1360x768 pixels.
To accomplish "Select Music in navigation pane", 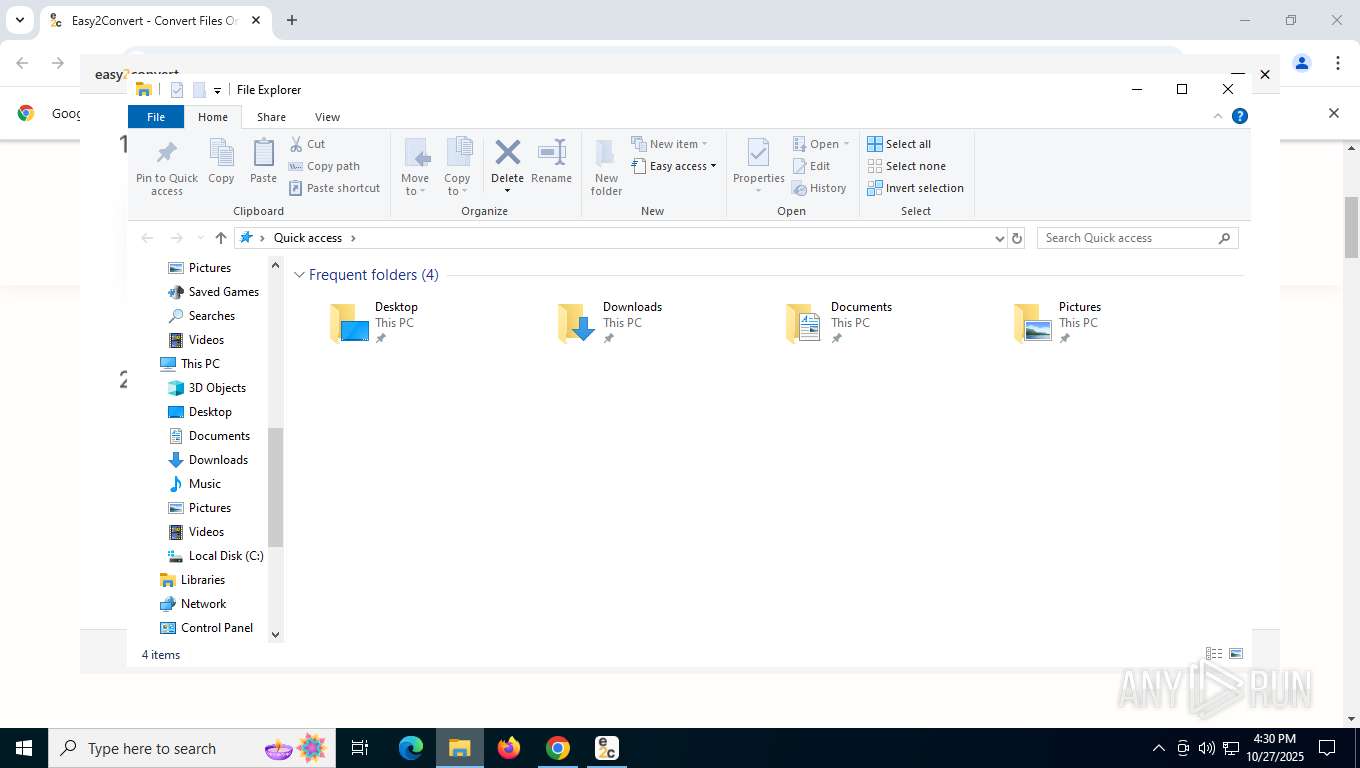I will (x=194, y=484).
